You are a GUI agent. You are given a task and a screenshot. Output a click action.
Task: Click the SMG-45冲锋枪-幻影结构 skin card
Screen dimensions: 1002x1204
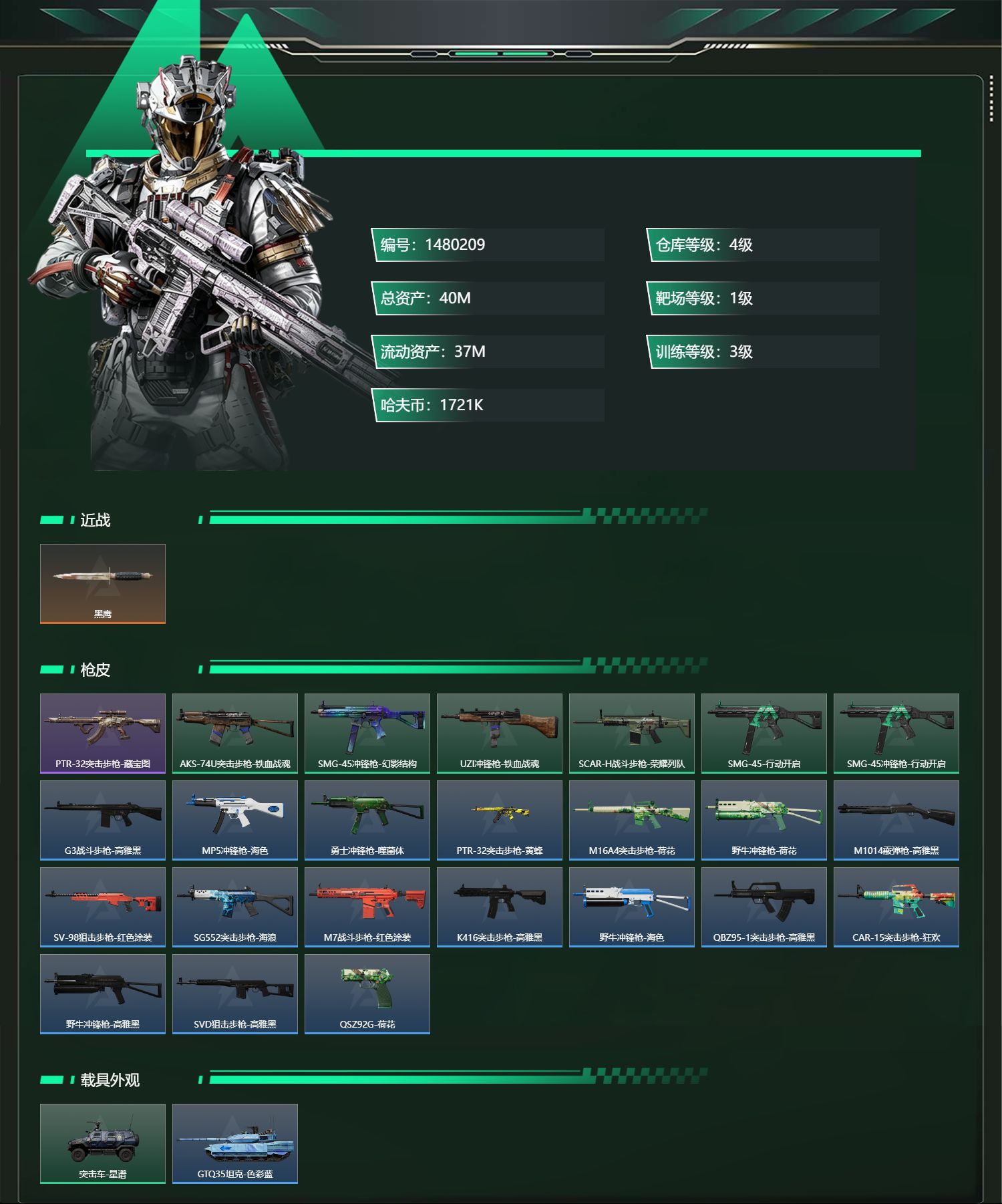pyautogui.click(x=367, y=734)
